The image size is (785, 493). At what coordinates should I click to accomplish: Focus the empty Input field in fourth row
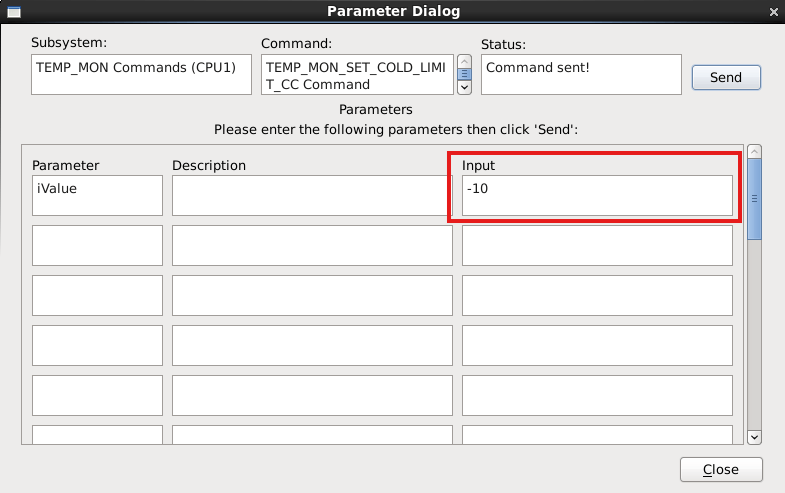point(597,345)
